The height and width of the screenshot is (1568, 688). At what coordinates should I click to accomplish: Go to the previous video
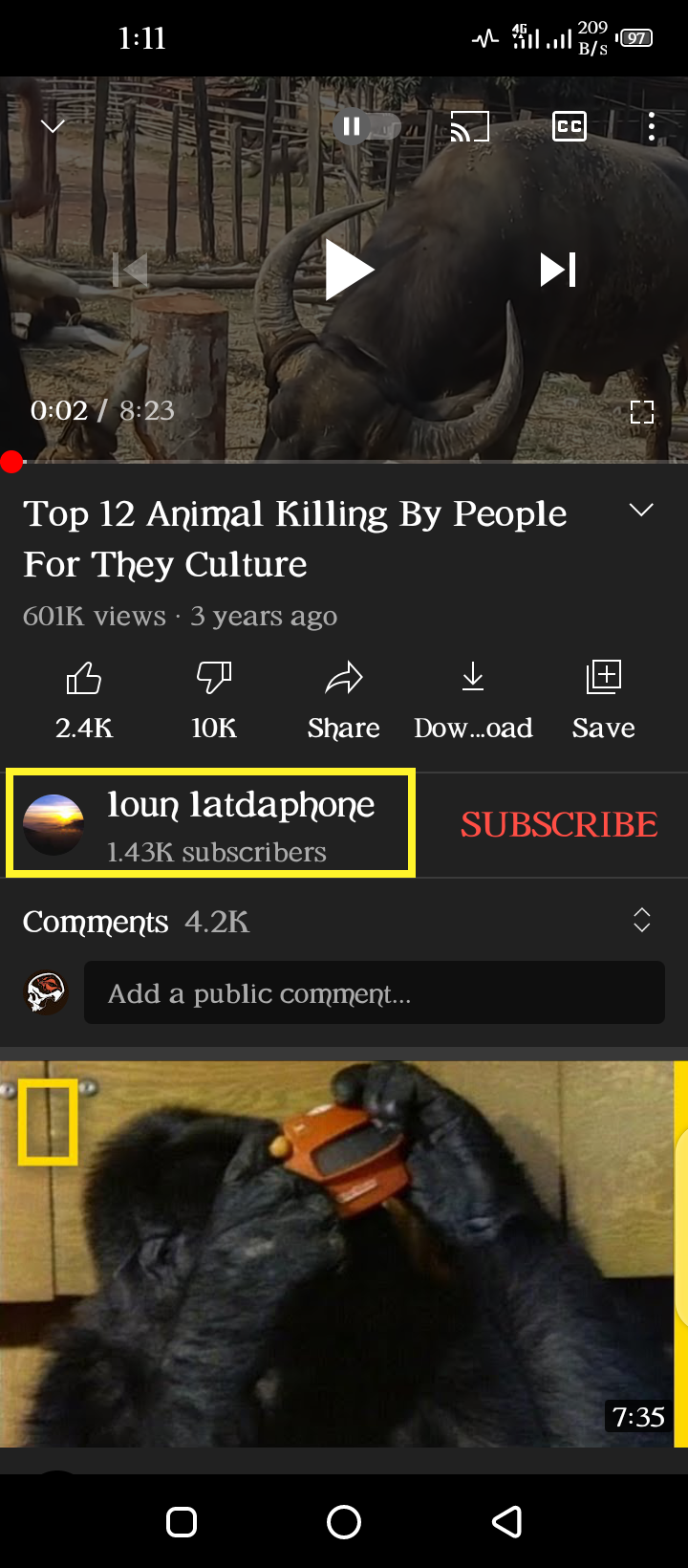tap(131, 270)
